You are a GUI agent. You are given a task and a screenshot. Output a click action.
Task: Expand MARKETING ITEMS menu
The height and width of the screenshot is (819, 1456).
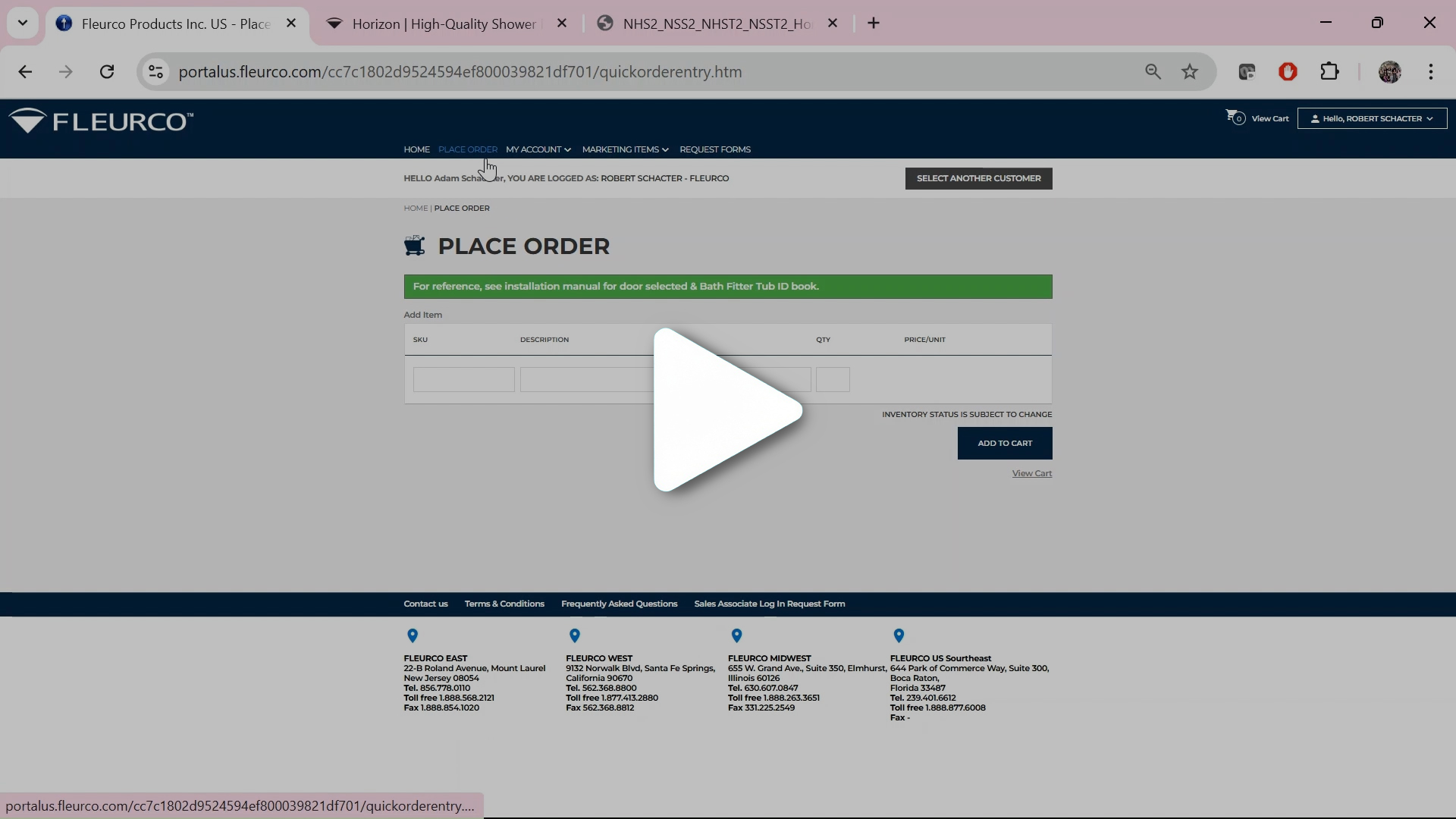pos(626,149)
